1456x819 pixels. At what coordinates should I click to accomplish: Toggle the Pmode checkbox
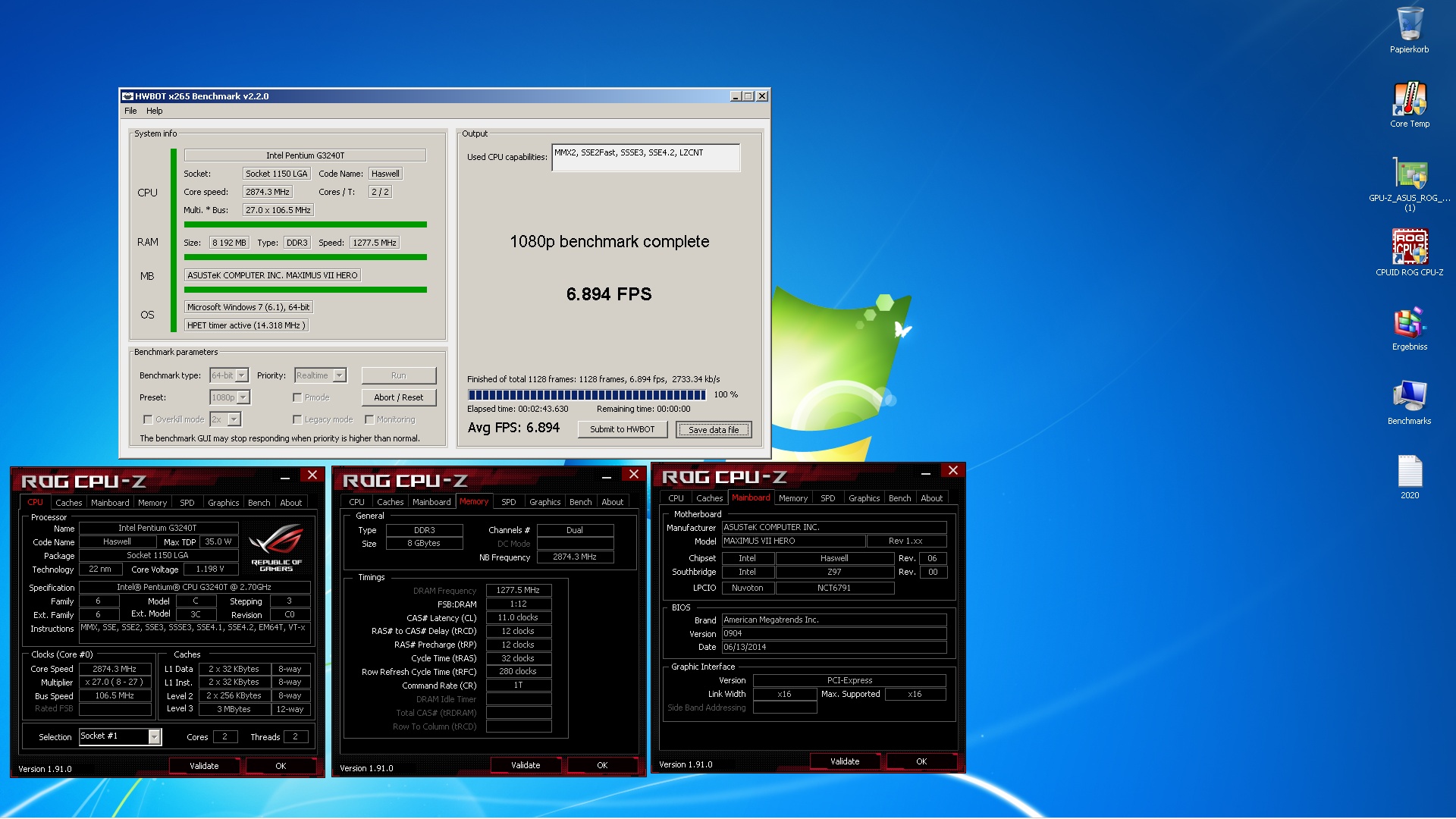pyautogui.click(x=297, y=397)
